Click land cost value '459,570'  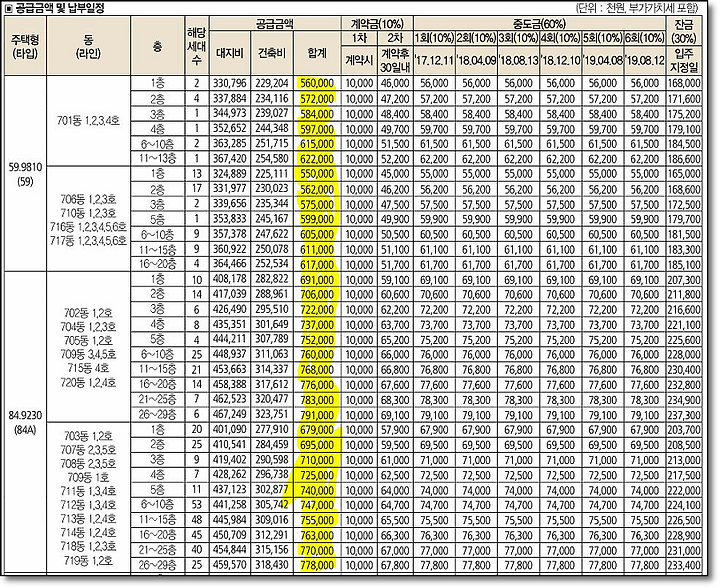pos(230,565)
